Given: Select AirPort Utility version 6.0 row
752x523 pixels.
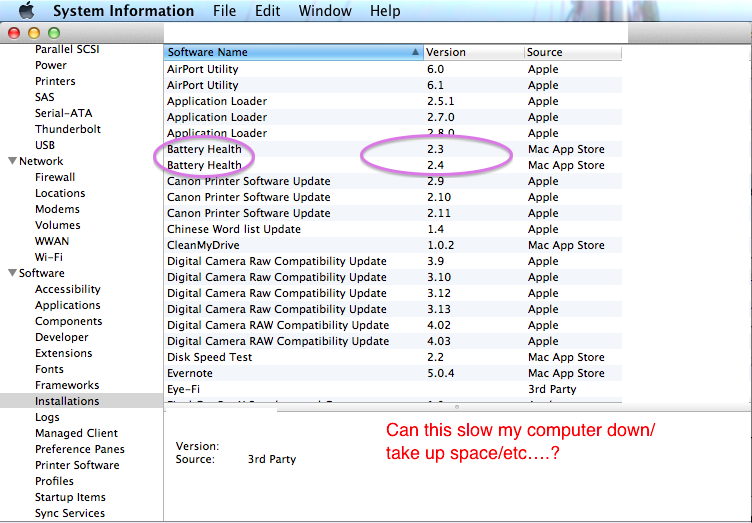Looking at the screenshot, I should point(393,69).
